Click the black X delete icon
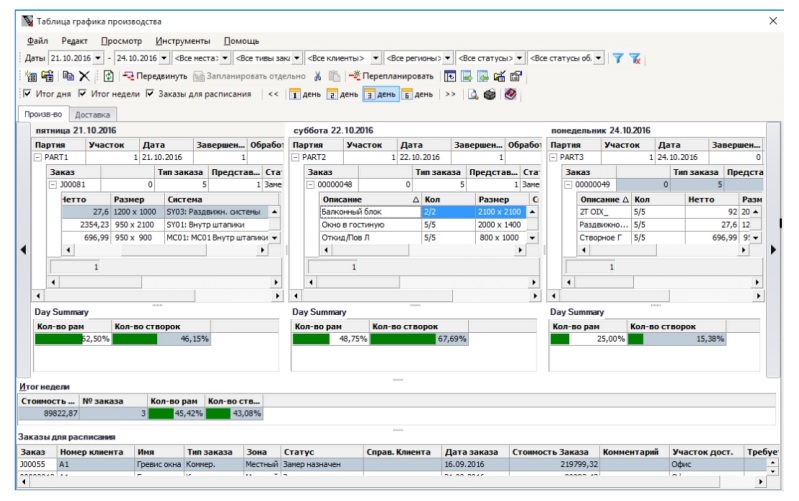This screenshot has height=501, width=799. [x=85, y=76]
